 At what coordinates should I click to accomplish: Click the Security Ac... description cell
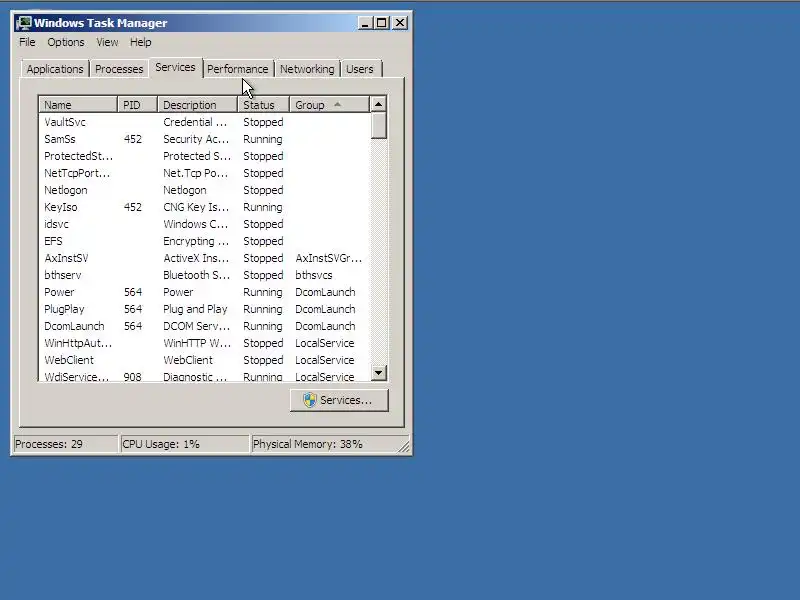[196, 139]
